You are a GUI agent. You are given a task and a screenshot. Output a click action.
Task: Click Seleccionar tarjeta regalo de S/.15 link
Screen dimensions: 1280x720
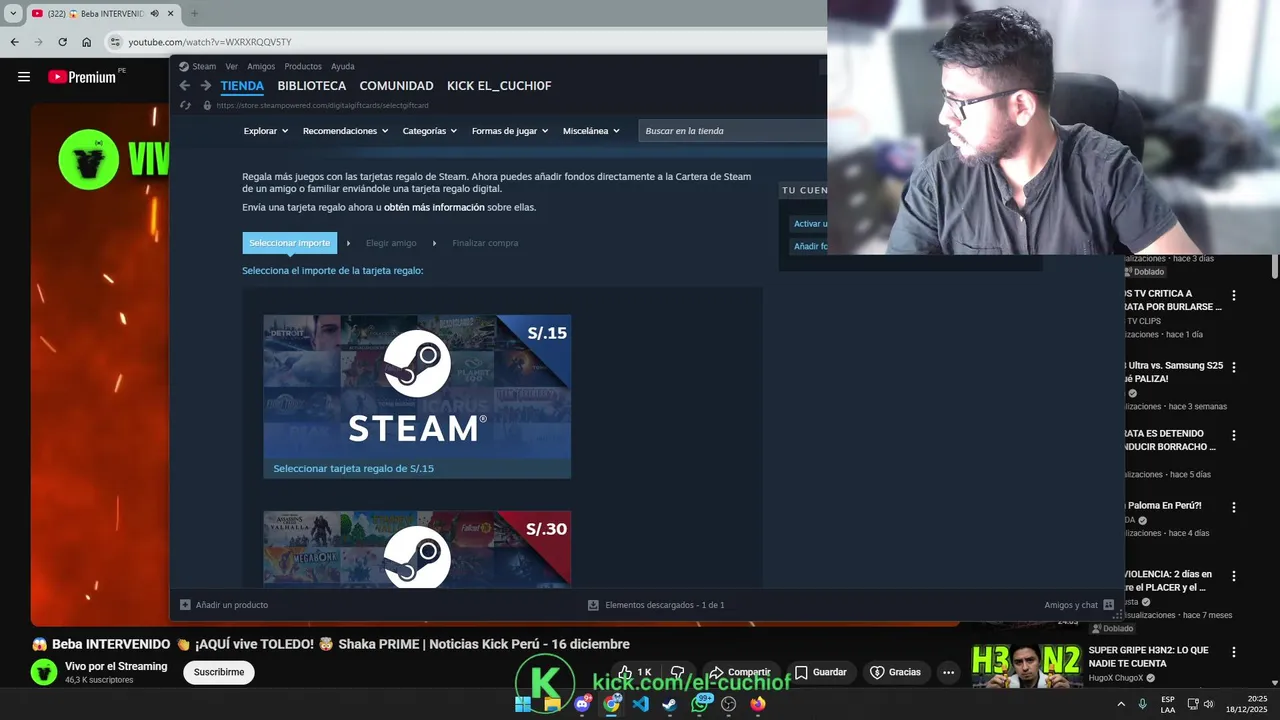point(354,469)
